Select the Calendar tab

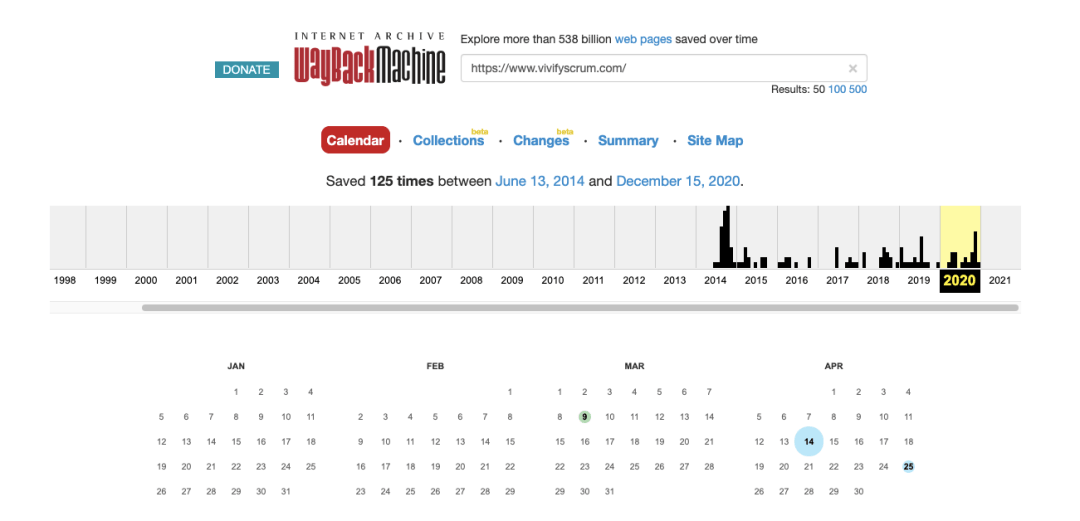(x=355, y=141)
